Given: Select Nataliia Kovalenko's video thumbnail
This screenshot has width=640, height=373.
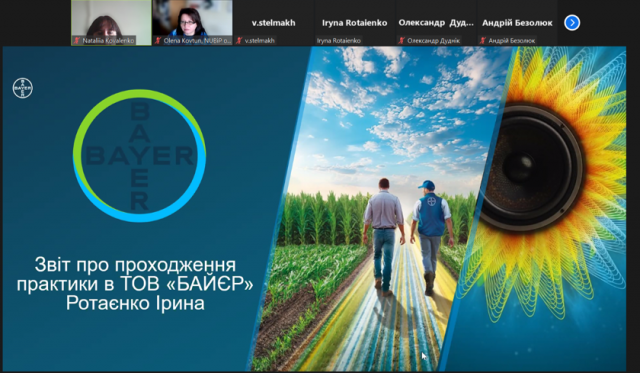Looking at the screenshot, I should tap(111, 22).
